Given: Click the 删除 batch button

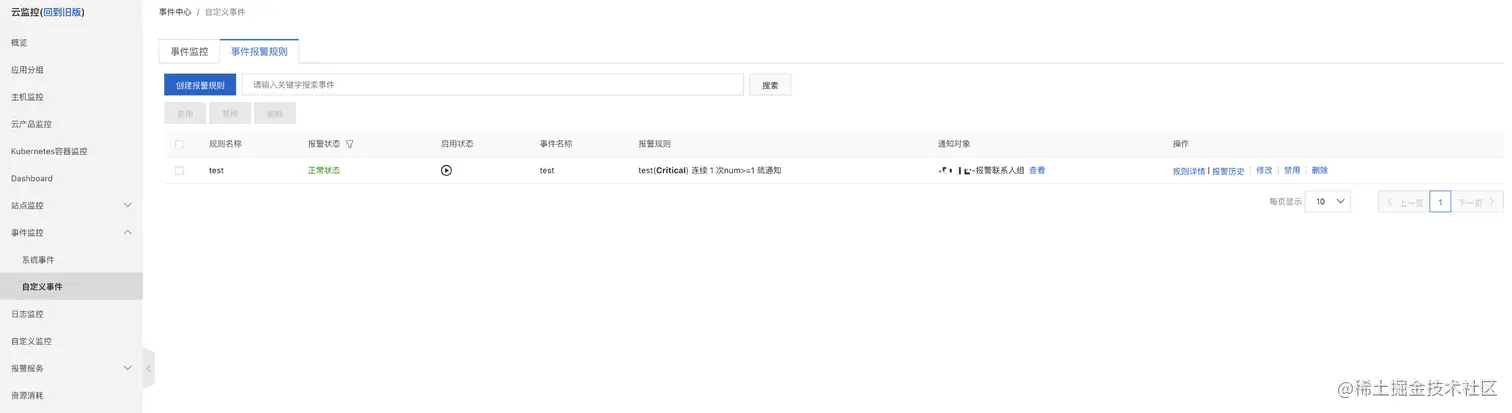Looking at the screenshot, I should coord(275,113).
